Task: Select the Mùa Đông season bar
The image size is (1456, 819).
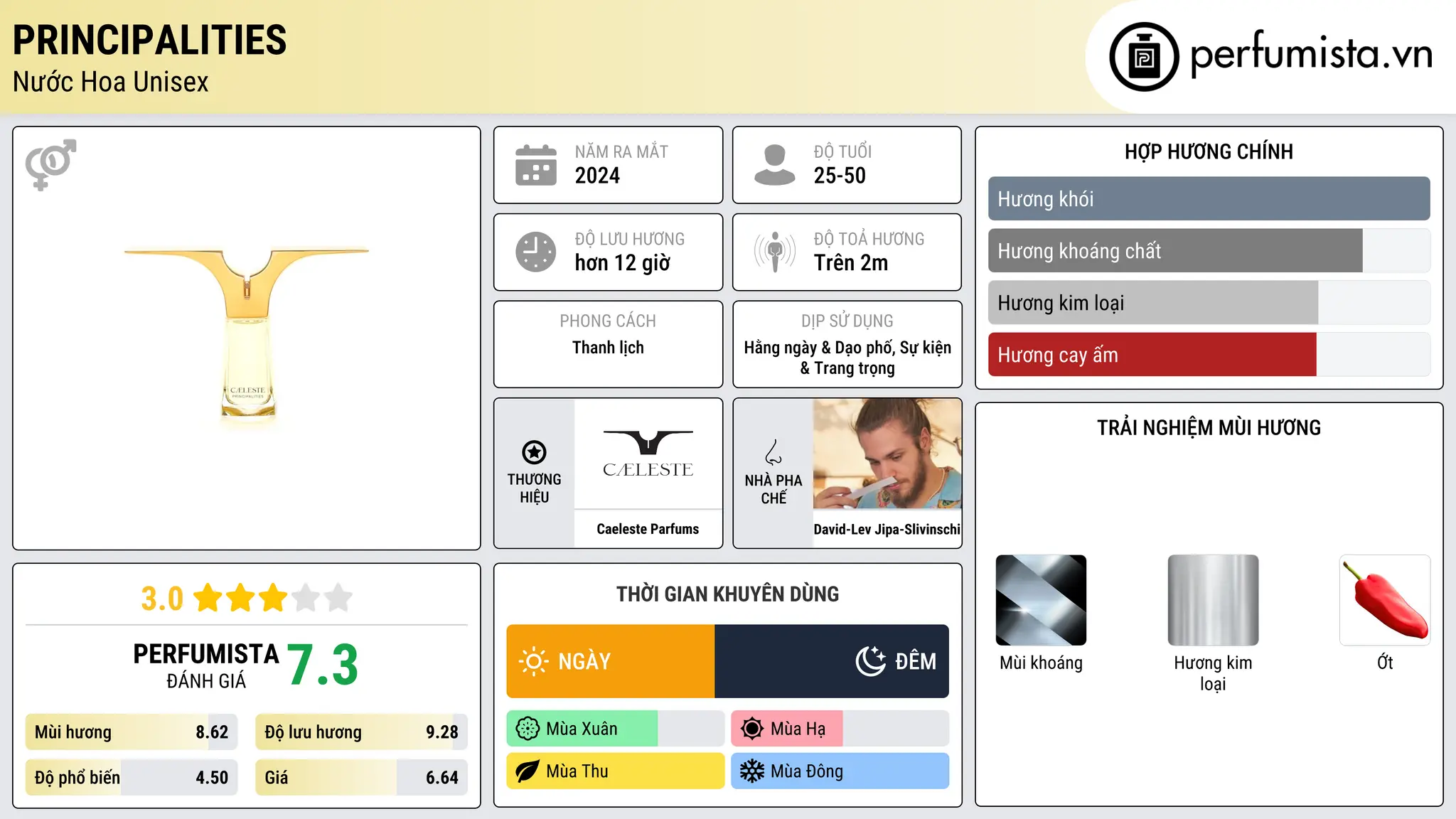Action: 840,771
